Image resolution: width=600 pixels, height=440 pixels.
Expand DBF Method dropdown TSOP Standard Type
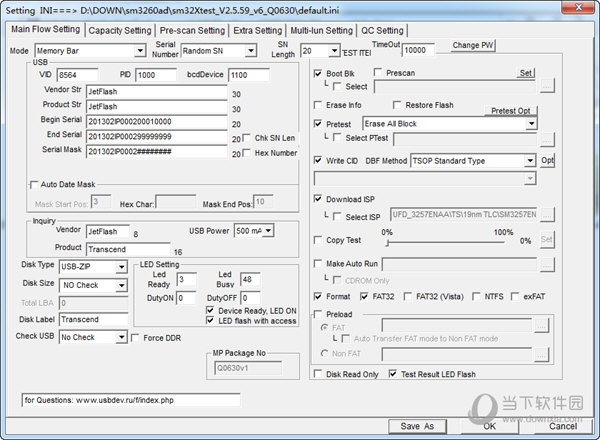point(530,161)
